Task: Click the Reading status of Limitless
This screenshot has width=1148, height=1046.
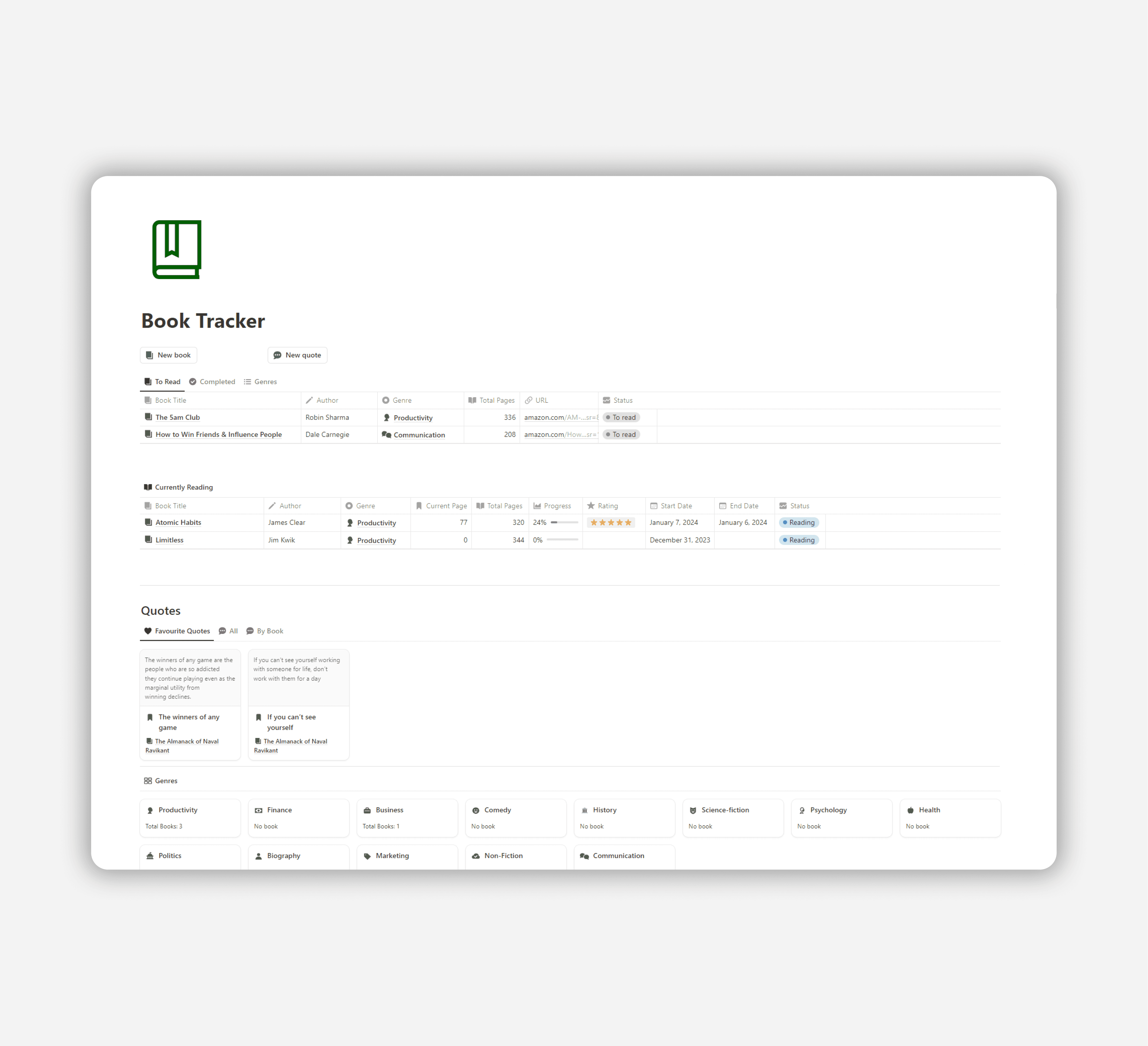Action: 799,540
